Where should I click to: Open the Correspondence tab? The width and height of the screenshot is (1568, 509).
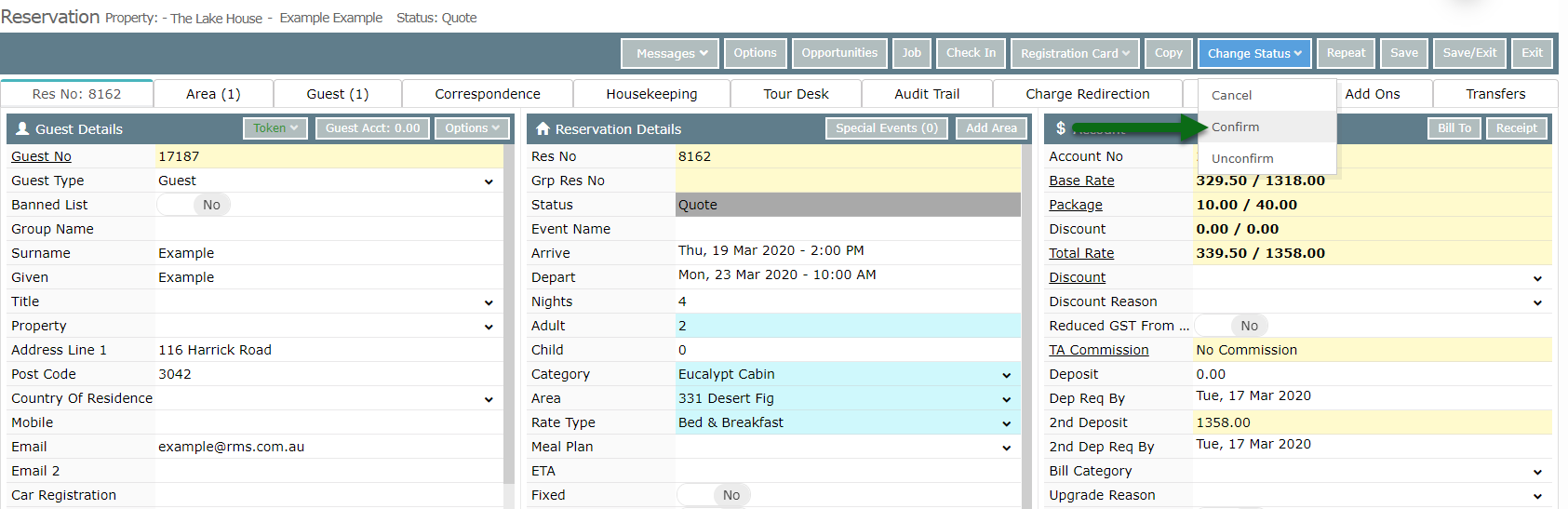pyautogui.click(x=488, y=94)
